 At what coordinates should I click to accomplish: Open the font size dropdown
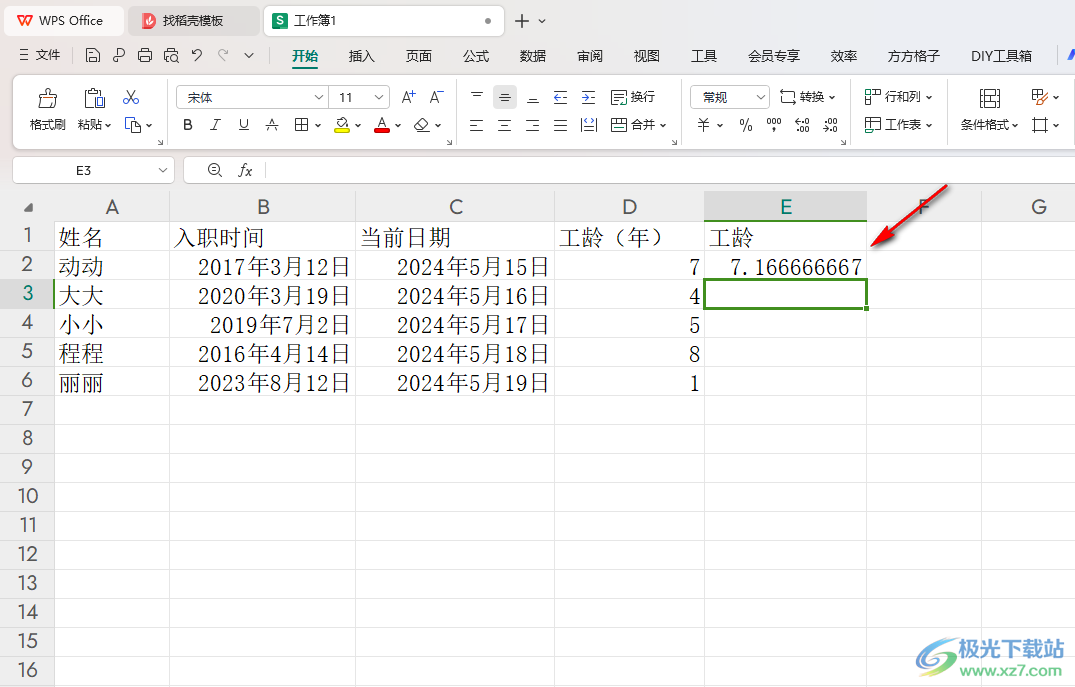[378, 97]
